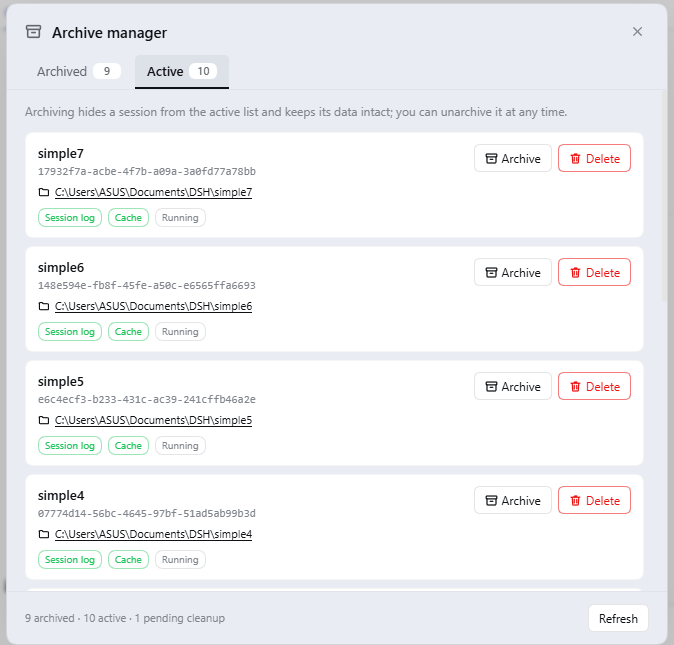The height and width of the screenshot is (645, 674).
Task: Open the simple7 folder path link
Action: click(x=153, y=192)
